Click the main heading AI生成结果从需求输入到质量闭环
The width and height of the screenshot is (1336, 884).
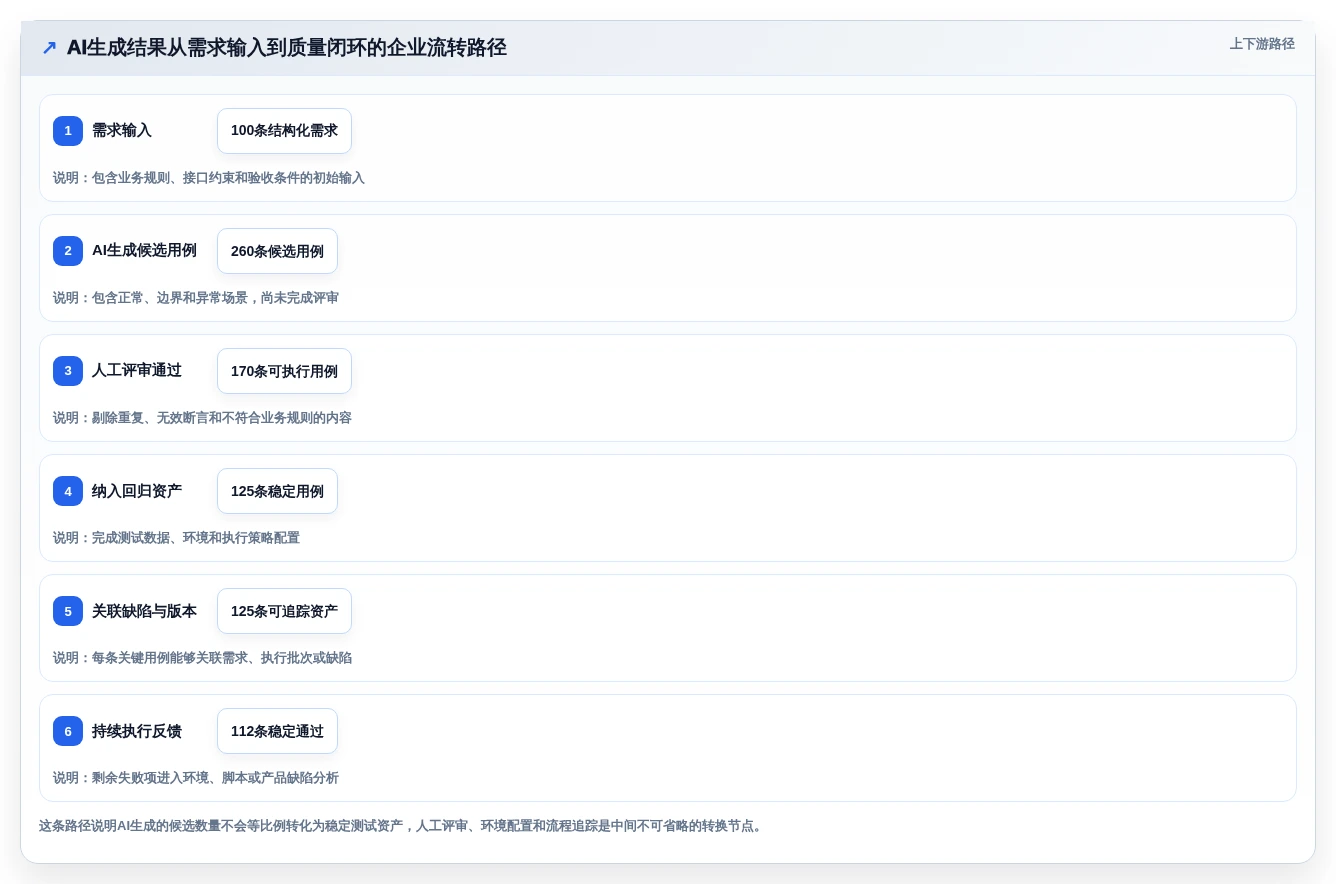coord(287,47)
